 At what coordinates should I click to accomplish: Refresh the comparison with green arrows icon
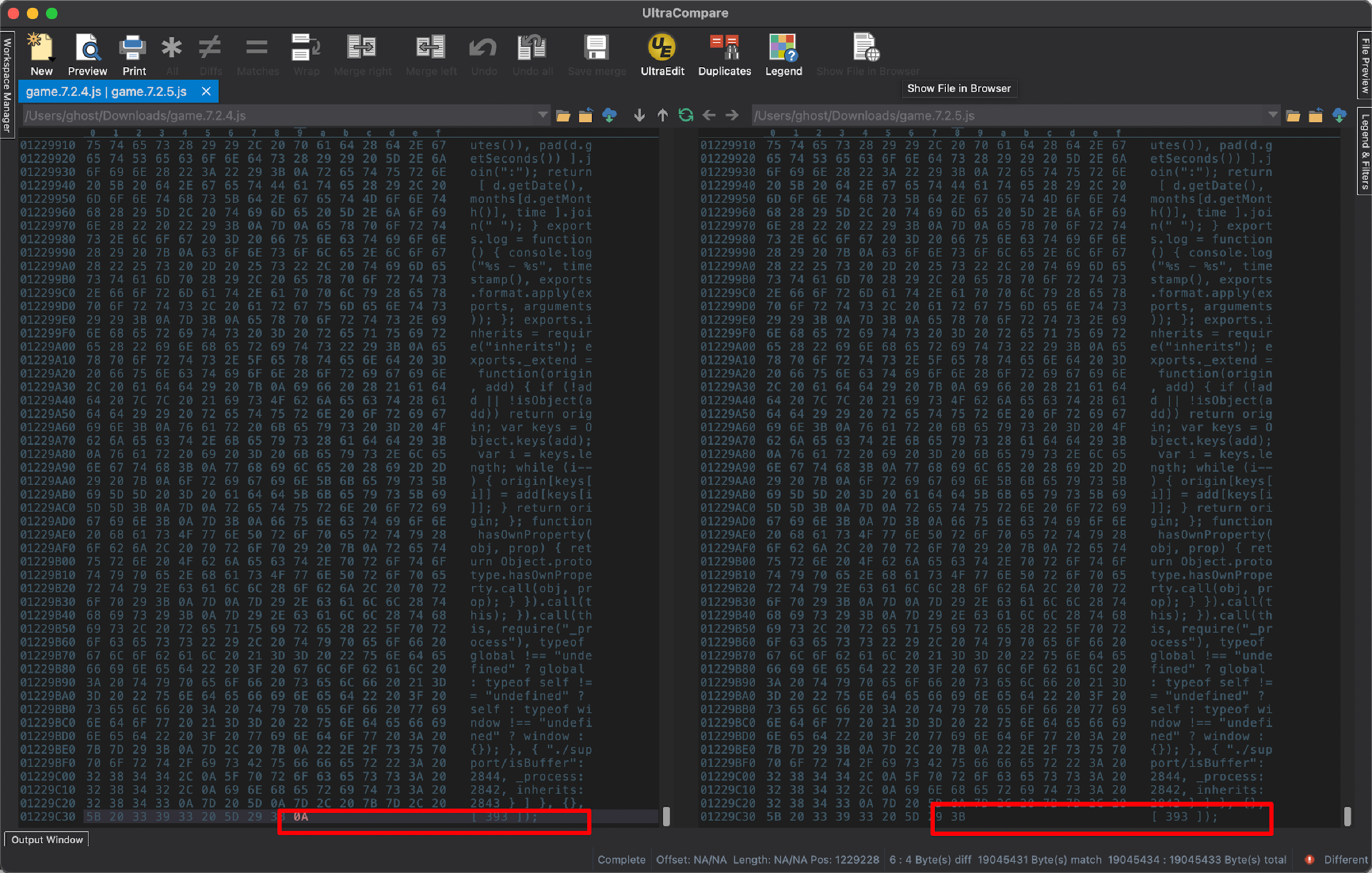(686, 116)
